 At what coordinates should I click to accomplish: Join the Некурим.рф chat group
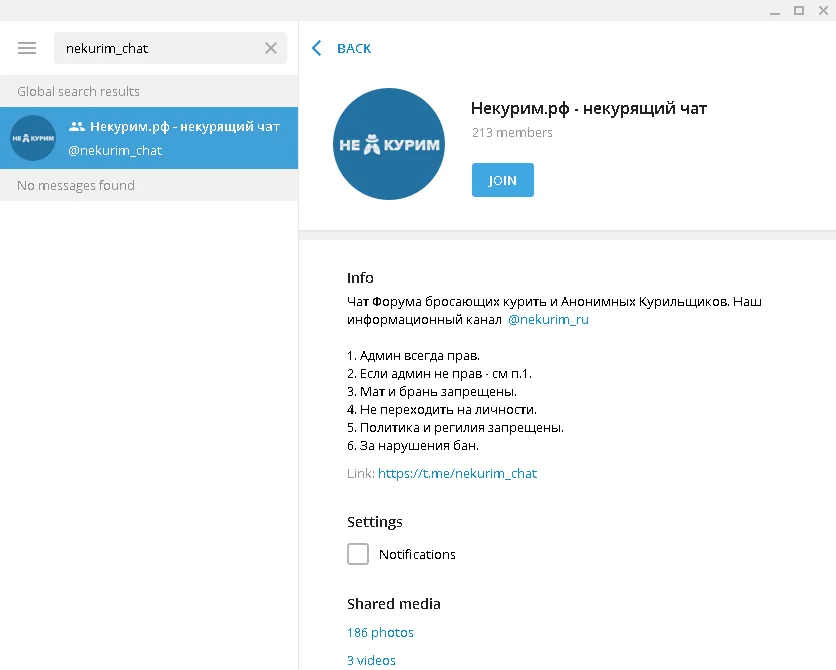tap(502, 180)
